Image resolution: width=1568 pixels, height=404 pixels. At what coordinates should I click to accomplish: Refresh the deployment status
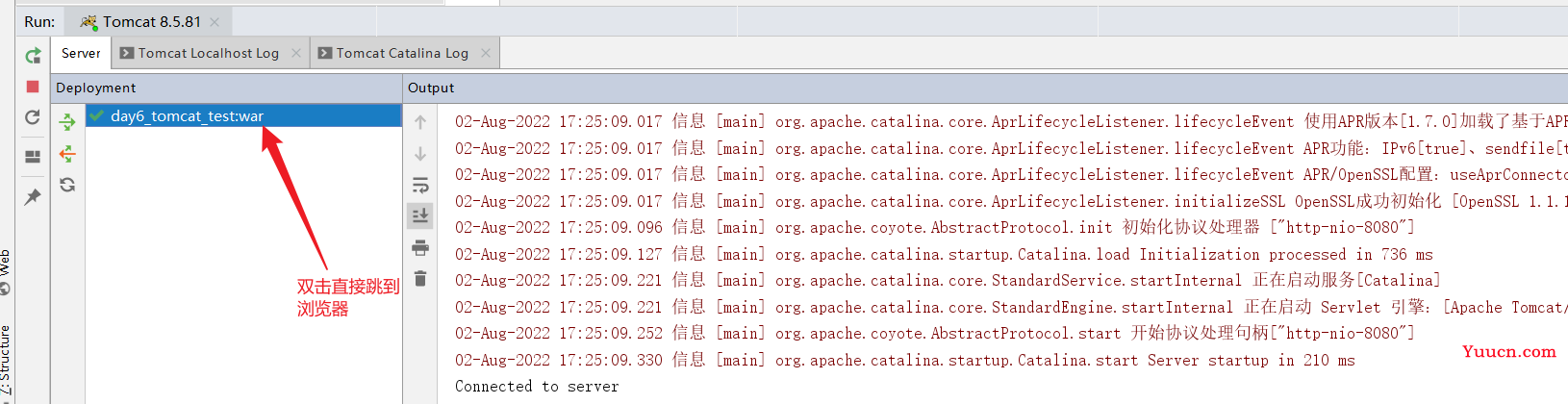pyautogui.click(x=67, y=185)
